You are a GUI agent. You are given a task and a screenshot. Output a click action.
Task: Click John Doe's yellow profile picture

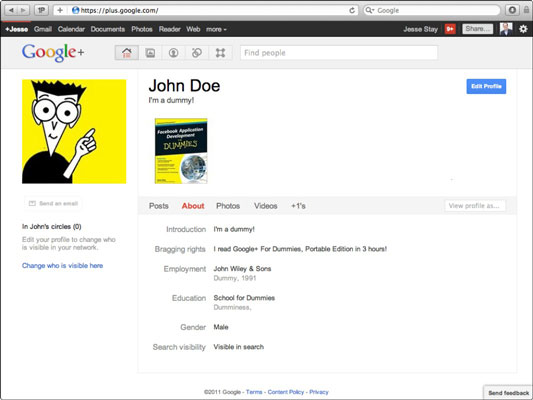point(74,132)
